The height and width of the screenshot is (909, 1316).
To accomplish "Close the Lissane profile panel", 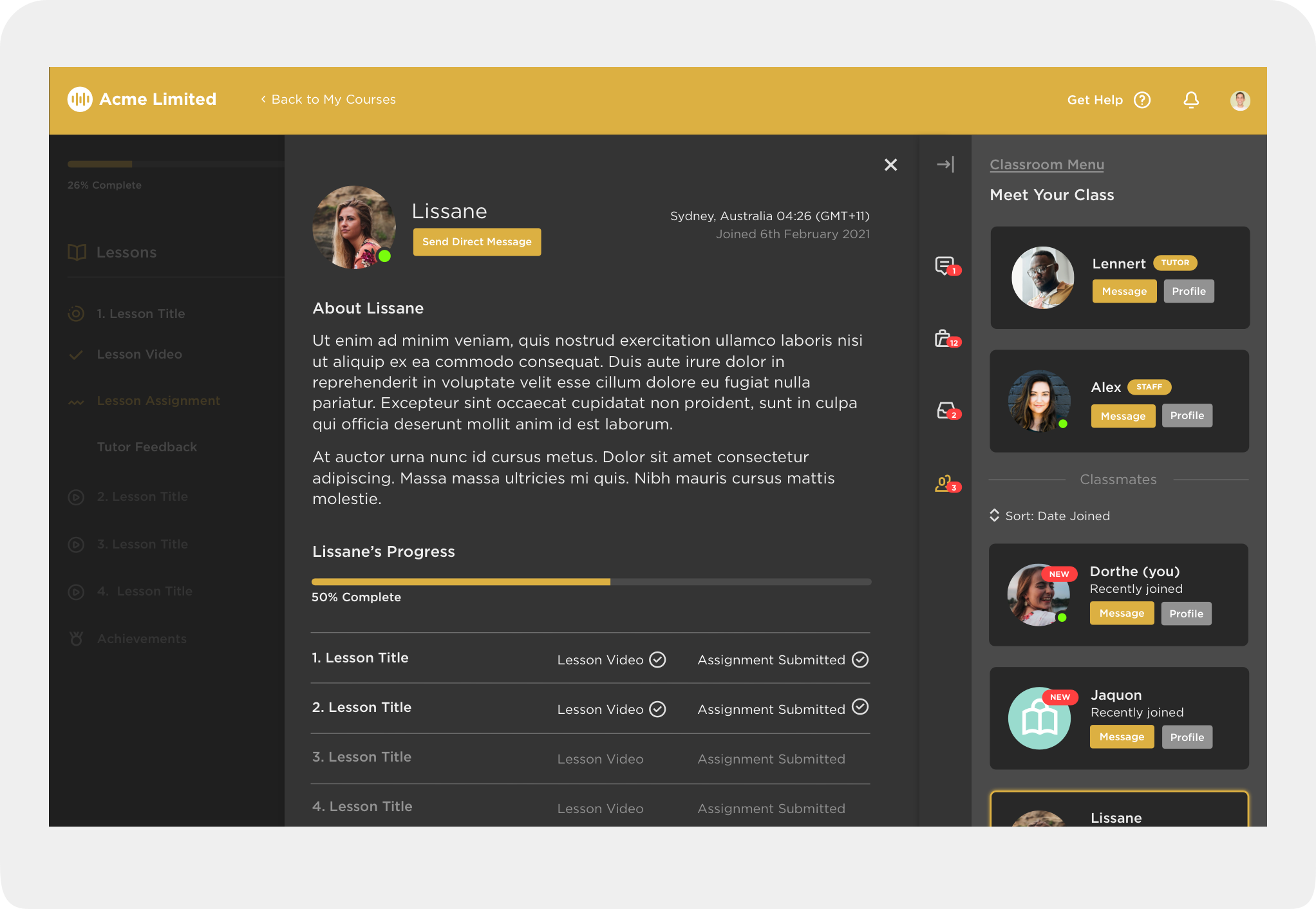I will click(x=890, y=165).
